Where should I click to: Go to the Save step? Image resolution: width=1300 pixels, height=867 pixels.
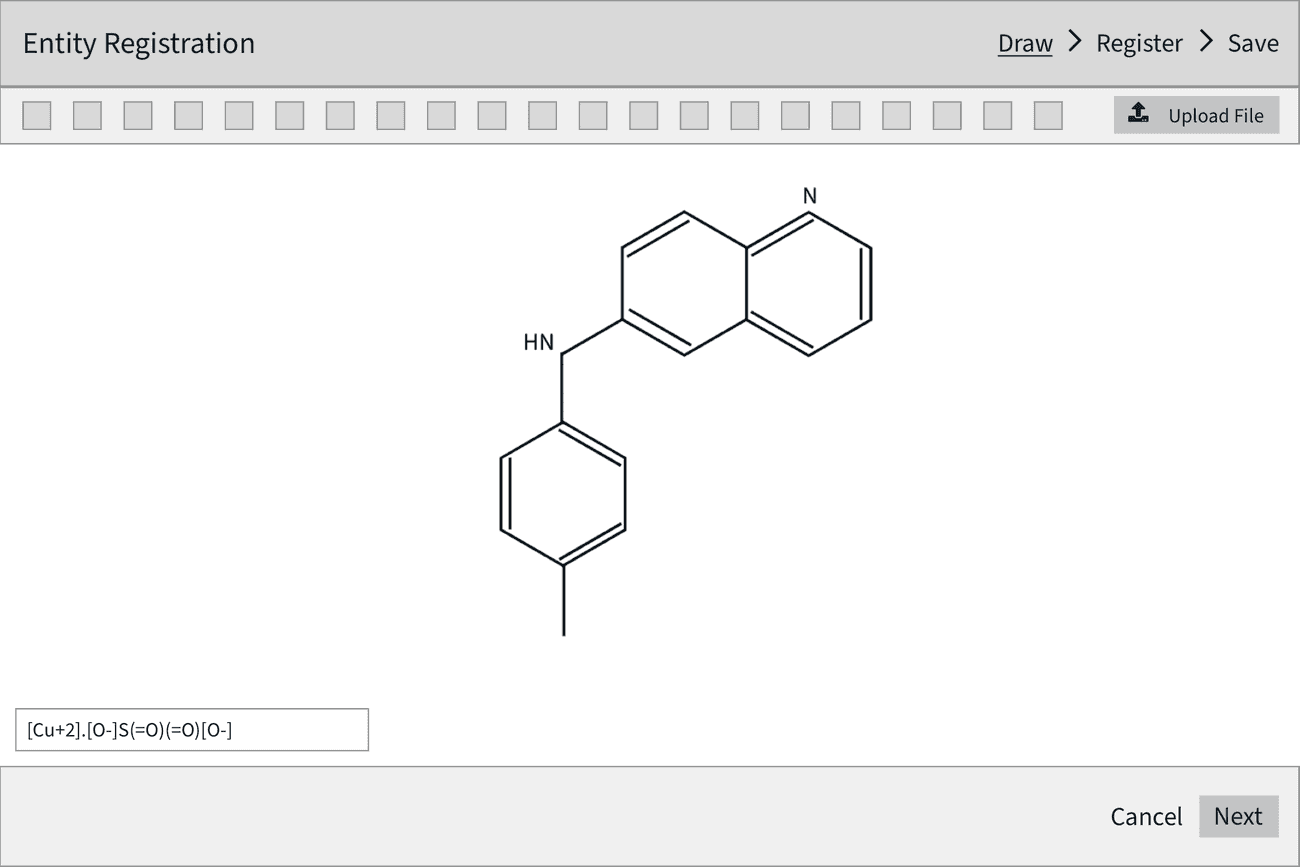tap(1253, 43)
